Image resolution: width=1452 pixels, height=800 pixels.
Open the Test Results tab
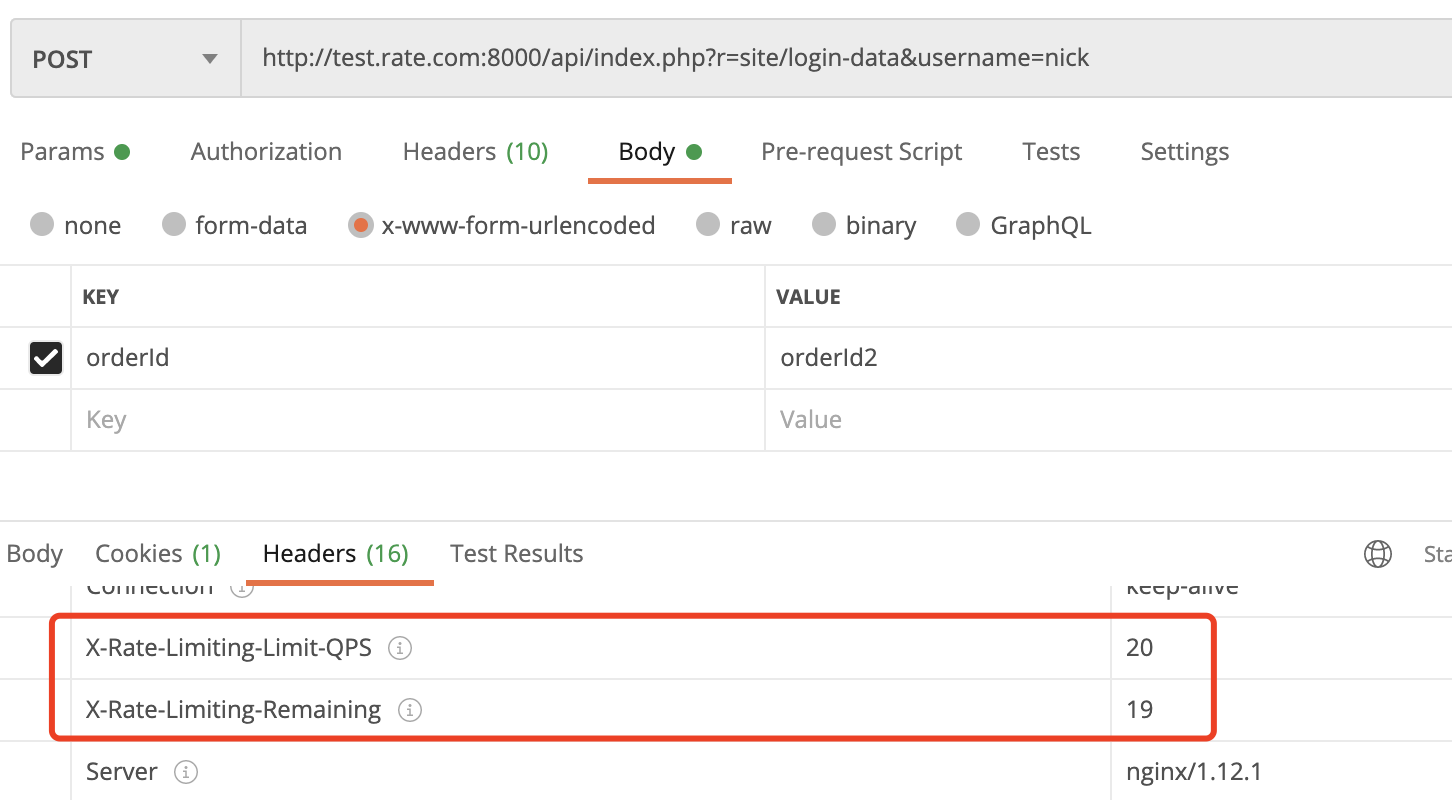[x=517, y=554]
